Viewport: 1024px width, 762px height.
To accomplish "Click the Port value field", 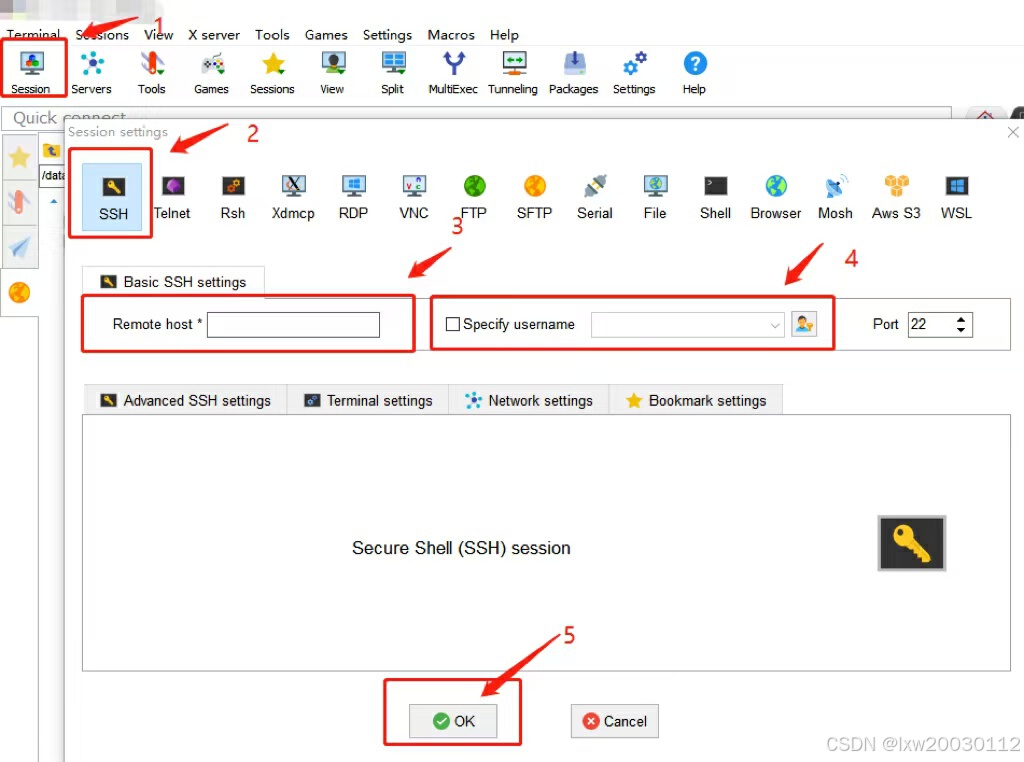I will [x=931, y=325].
